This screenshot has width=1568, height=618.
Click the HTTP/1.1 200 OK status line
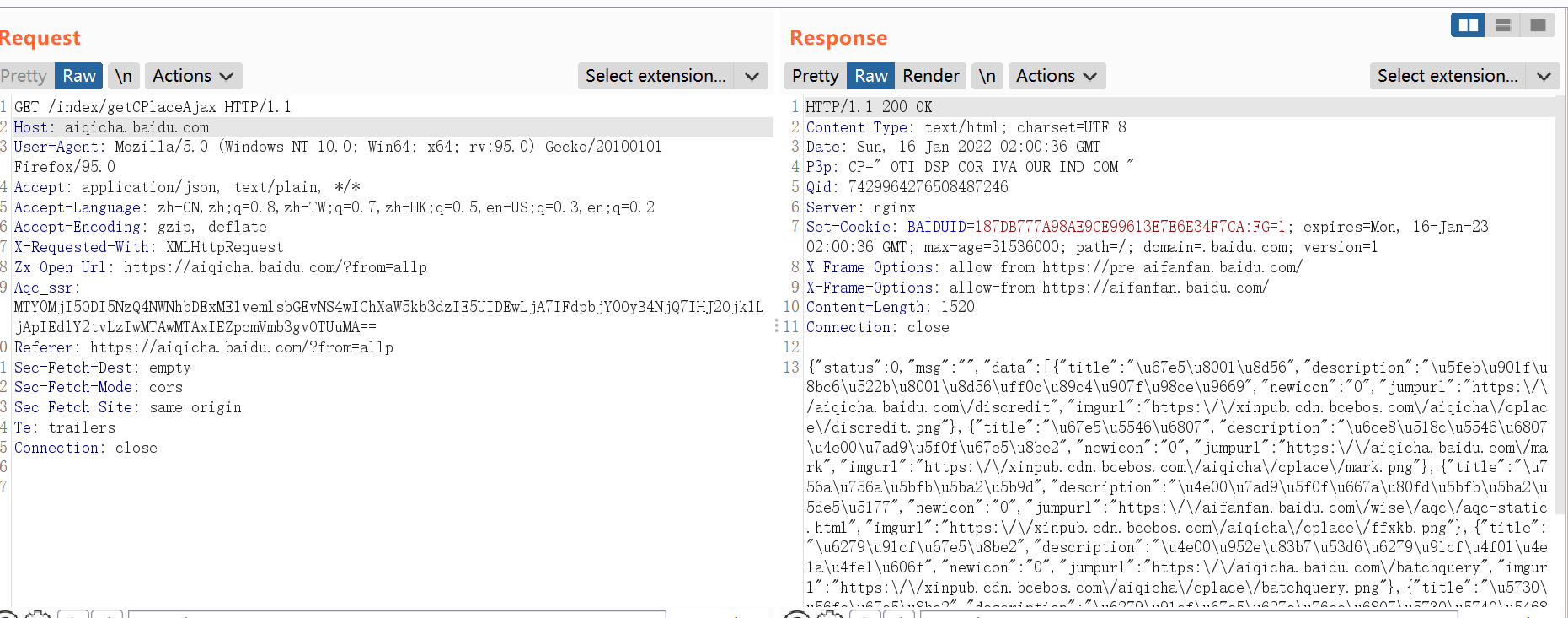(870, 107)
